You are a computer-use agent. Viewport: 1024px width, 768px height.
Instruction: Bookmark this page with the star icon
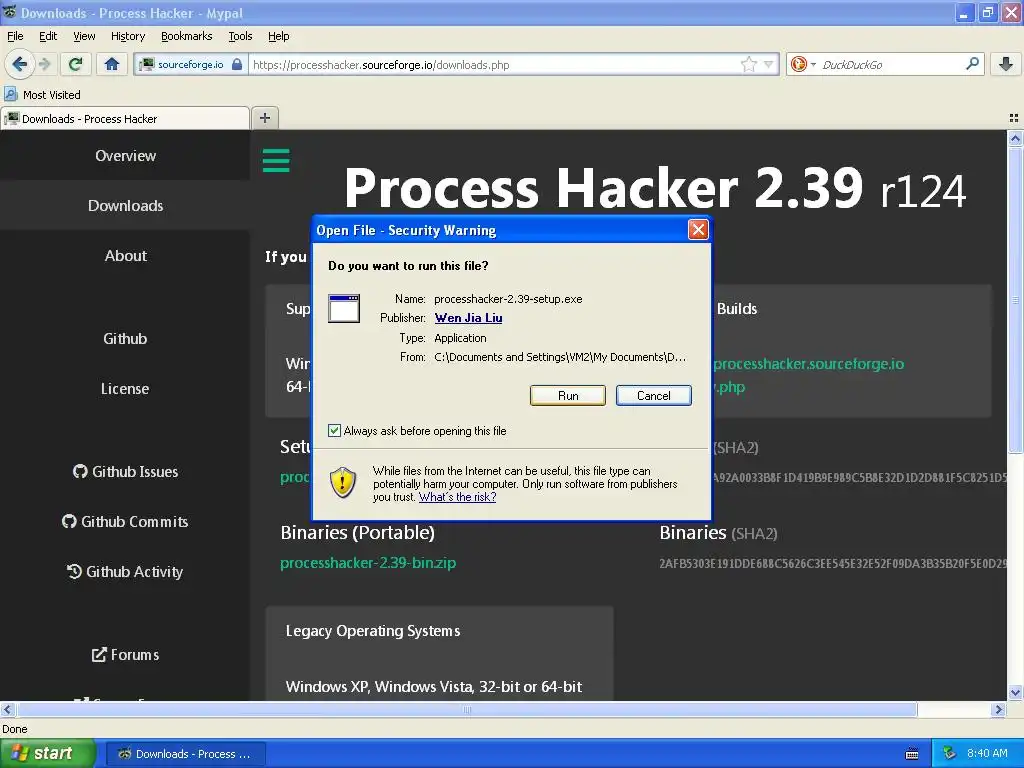tap(748, 64)
